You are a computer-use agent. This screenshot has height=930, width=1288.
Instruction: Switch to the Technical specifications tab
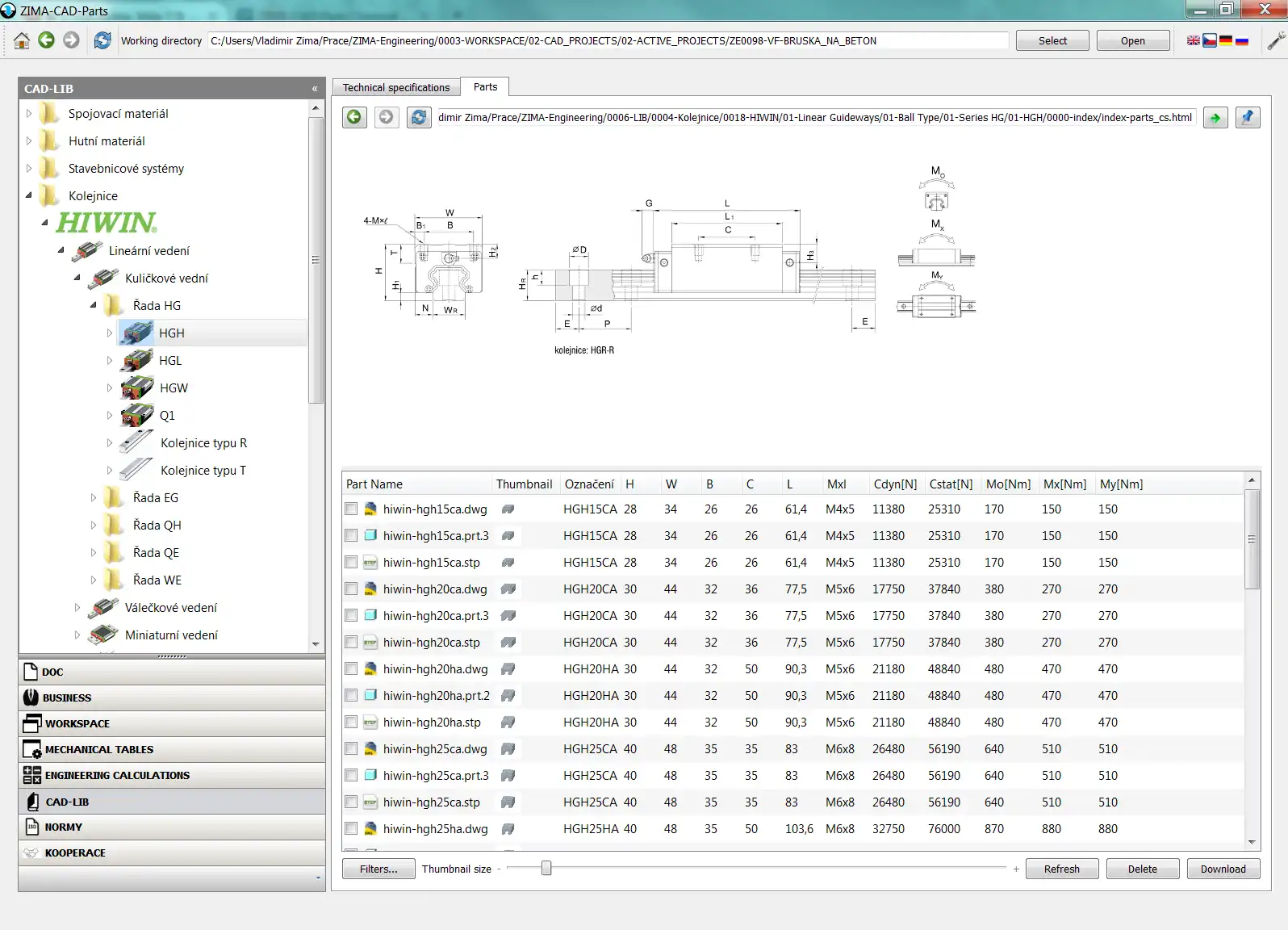tap(395, 87)
